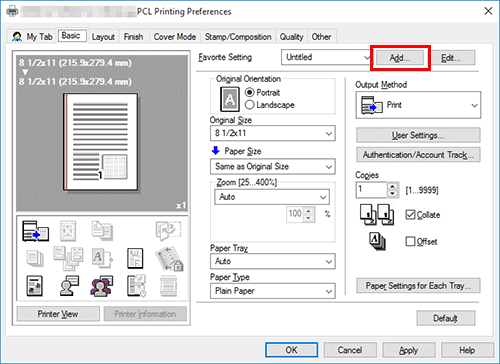Select Landscape orientation
The image size is (500, 364).
[x=250, y=105]
